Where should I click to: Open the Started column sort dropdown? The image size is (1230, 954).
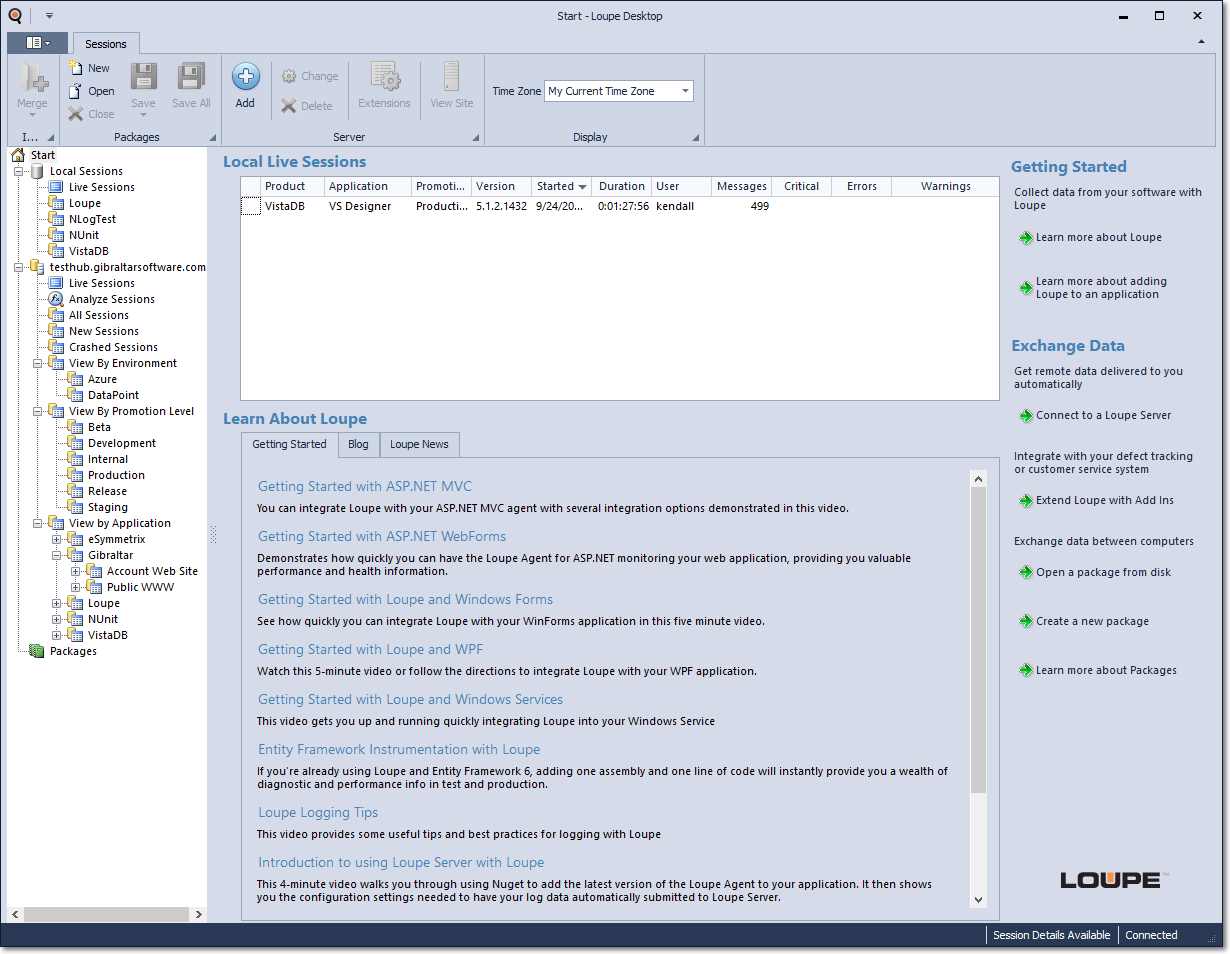click(x=580, y=186)
